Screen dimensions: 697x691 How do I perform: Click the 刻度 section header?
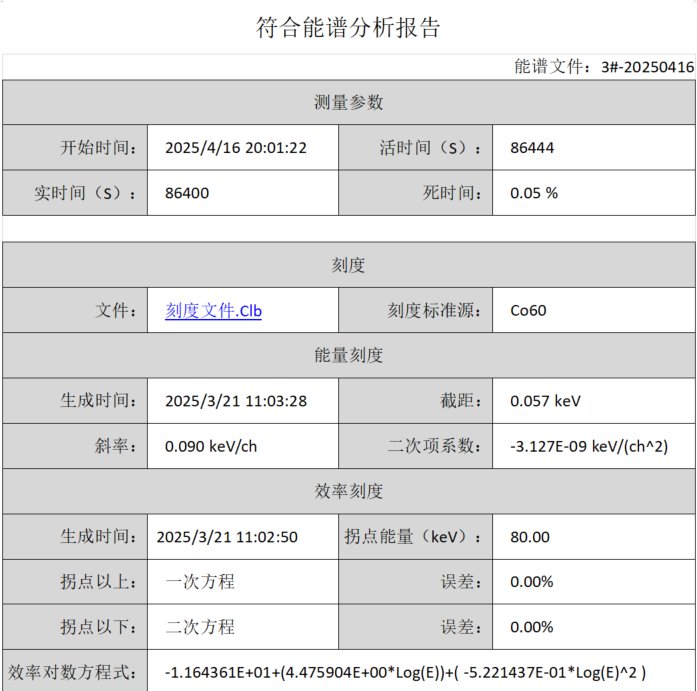click(348, 265)
